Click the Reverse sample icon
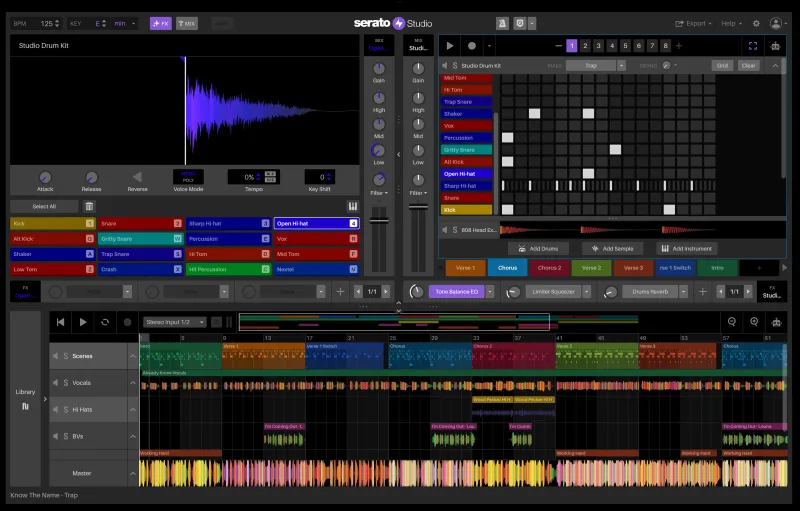 [137, 177]
